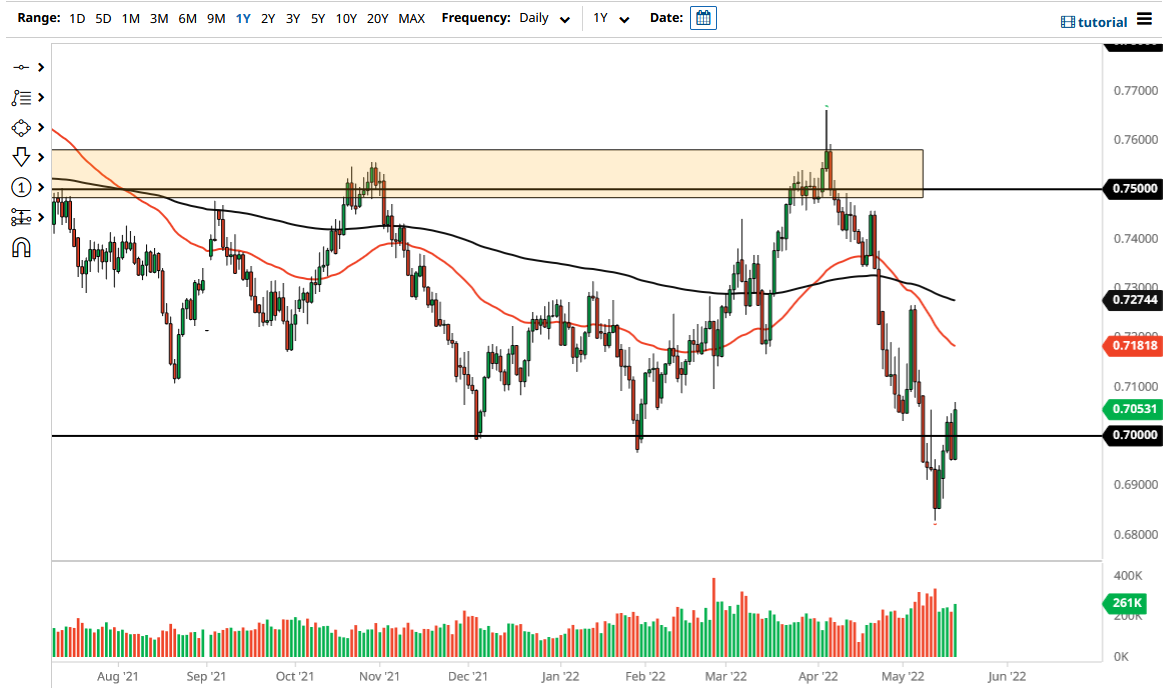Switch chart range to MAX
The image size is (1174, 694).
[x=411, y=18]
